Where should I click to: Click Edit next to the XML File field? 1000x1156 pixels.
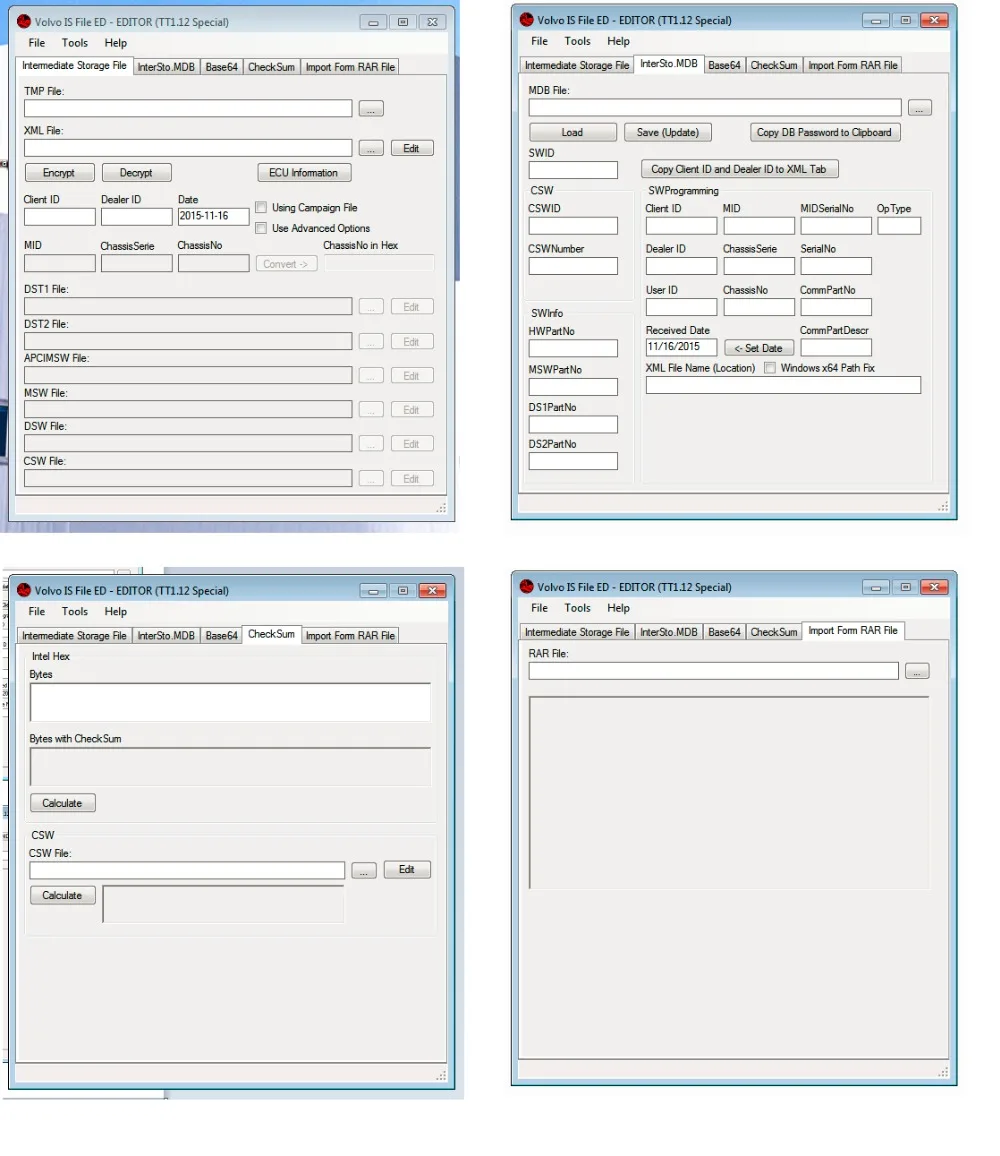[412, 148]
